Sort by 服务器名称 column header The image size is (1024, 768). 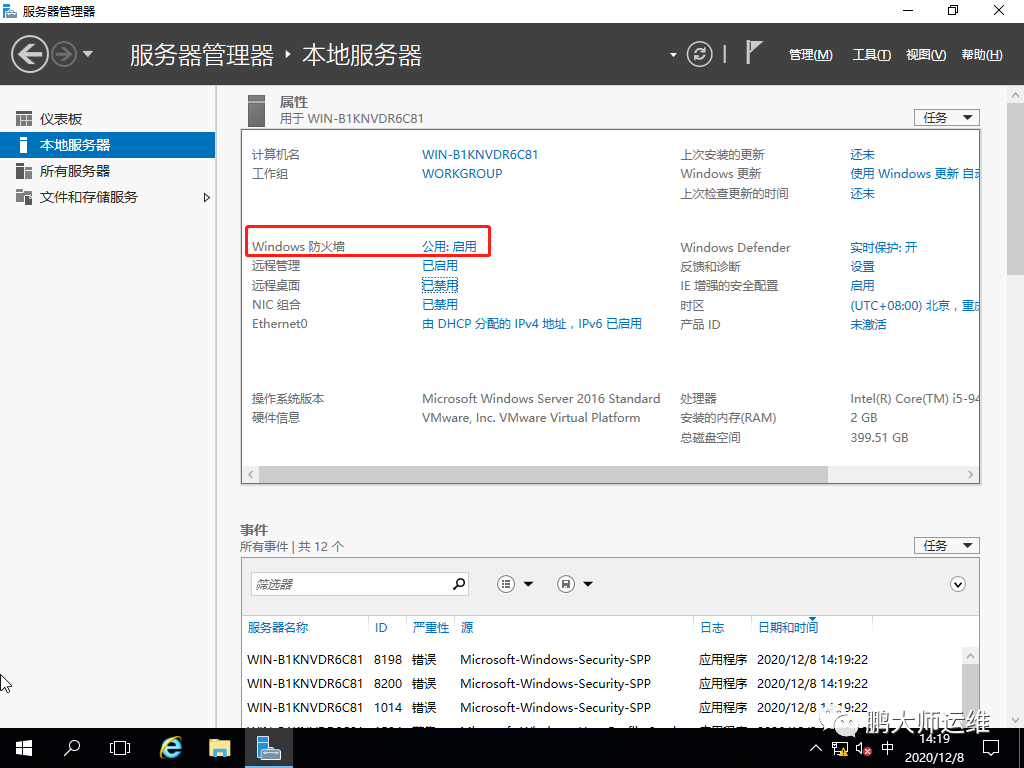(278, 628)
